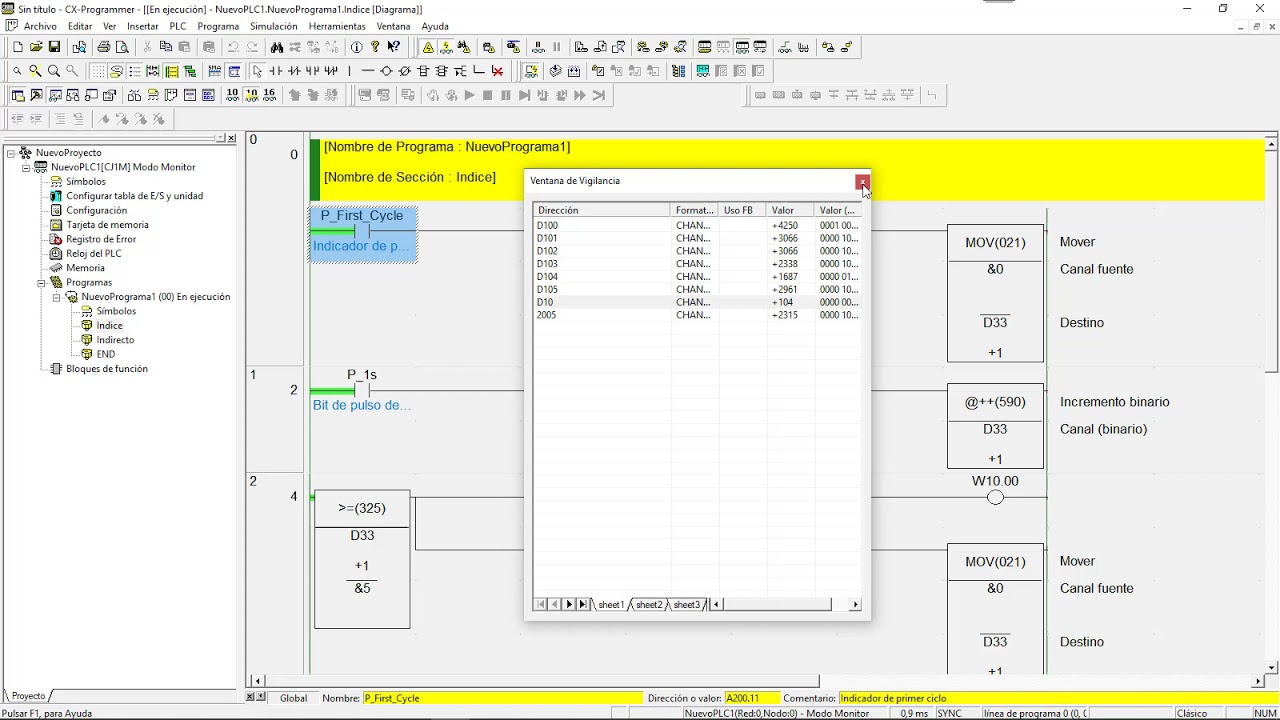Open the Ayuda menu
The height and width of the screenshot is (720, 1280).
pyautogui.click(x=435, y=26)
